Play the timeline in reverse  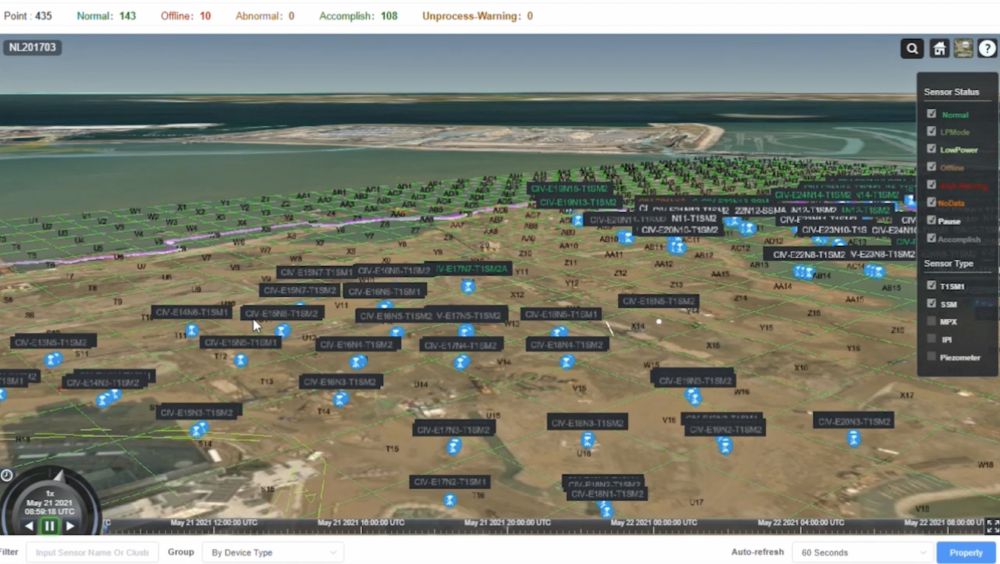29,526
